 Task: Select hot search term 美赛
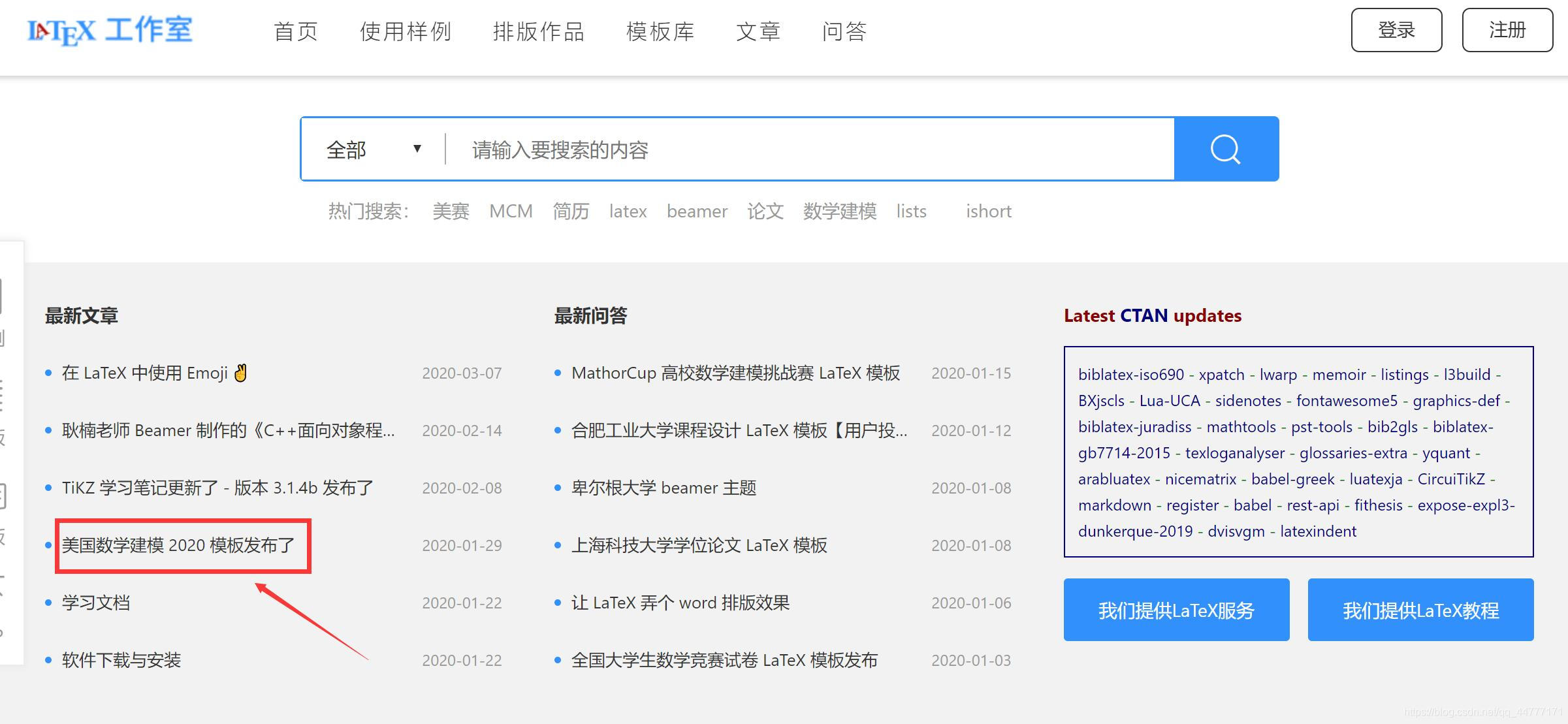pyautogui.click(x=451, y=212)
